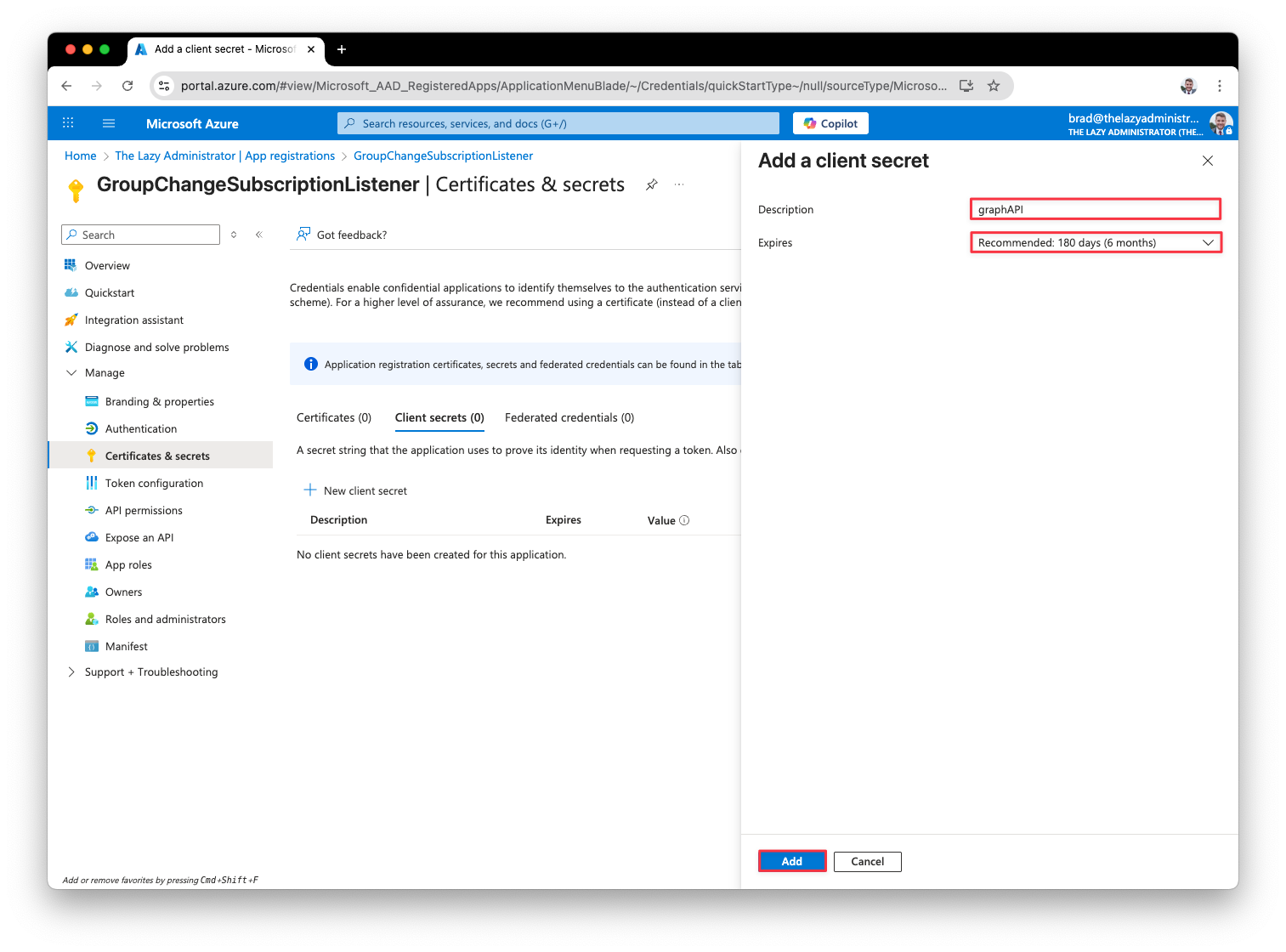Open the more options ellipsis beside title
1286x952 pixels.
tap(679, 184)
